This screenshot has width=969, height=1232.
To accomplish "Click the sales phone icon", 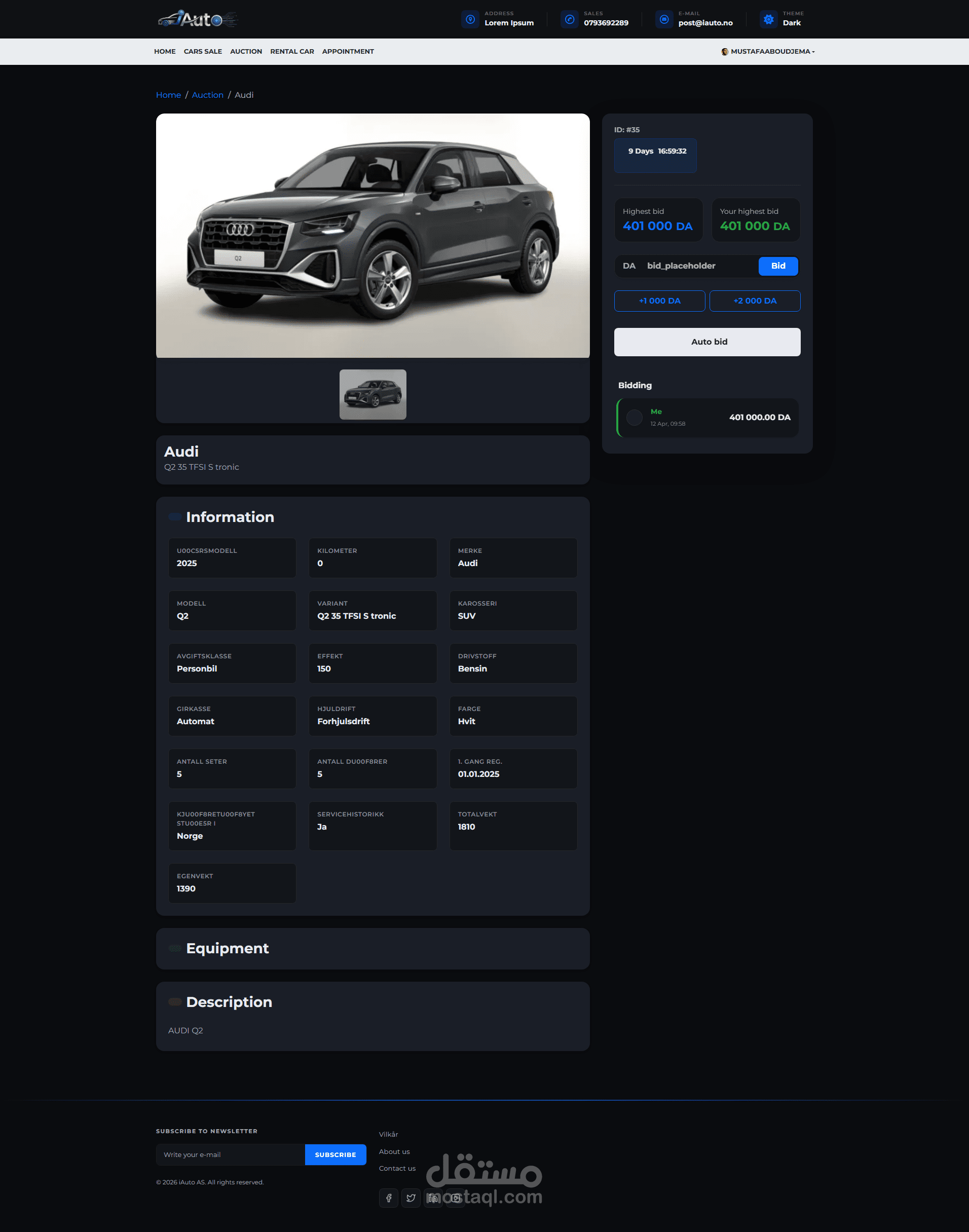I will tap(570, 19).
